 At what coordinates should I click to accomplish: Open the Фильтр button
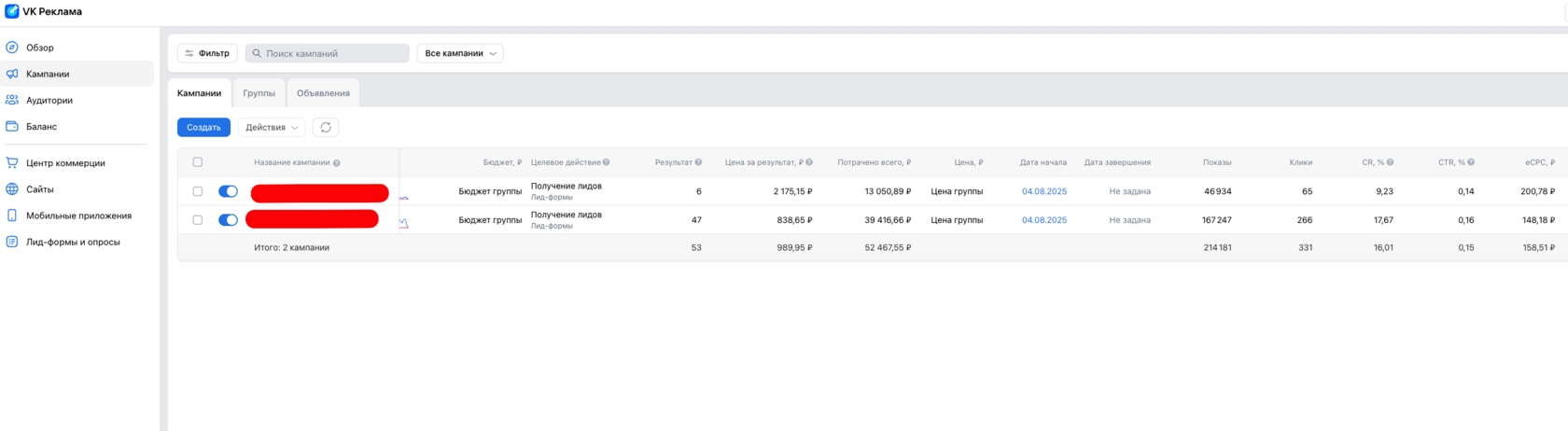207,53
